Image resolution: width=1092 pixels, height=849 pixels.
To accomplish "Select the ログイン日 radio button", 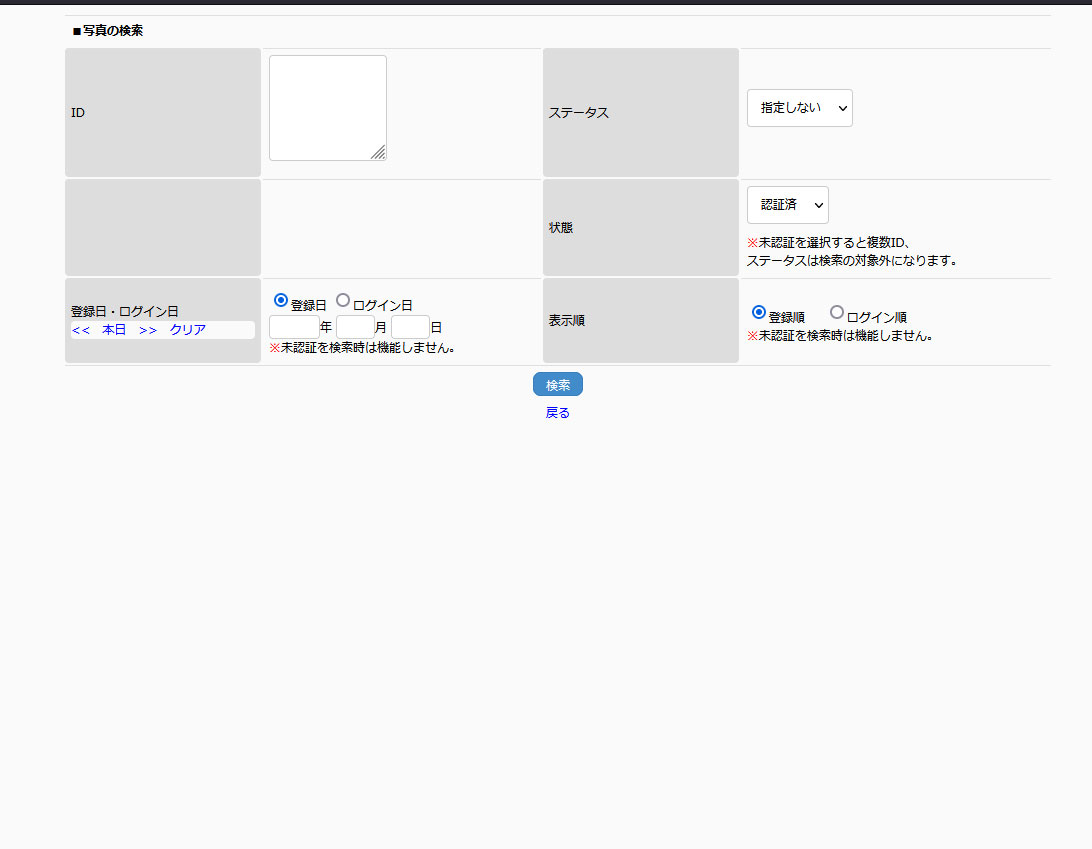I will (343, 300).
